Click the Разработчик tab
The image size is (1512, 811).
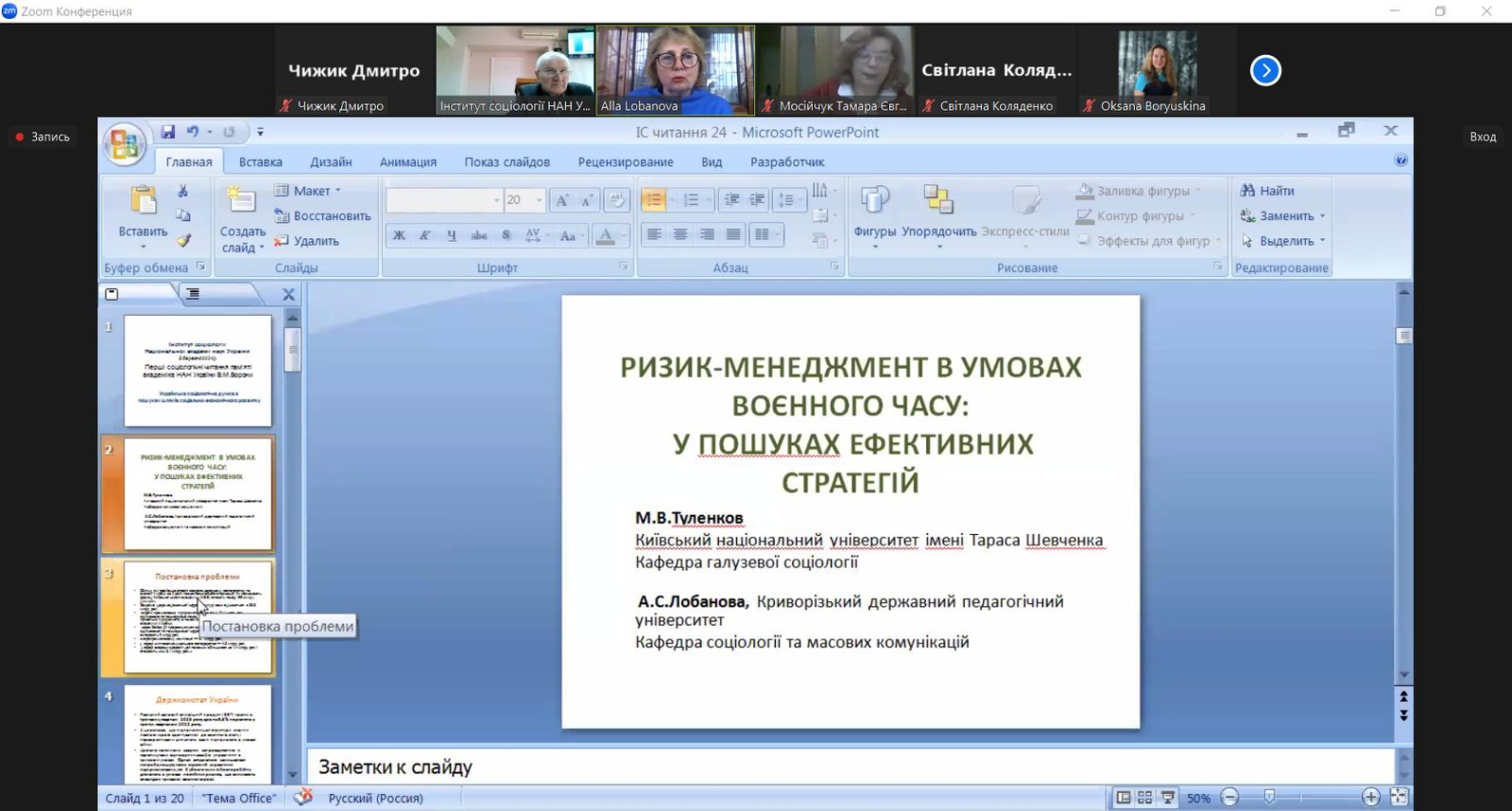[x=787, y=162]
